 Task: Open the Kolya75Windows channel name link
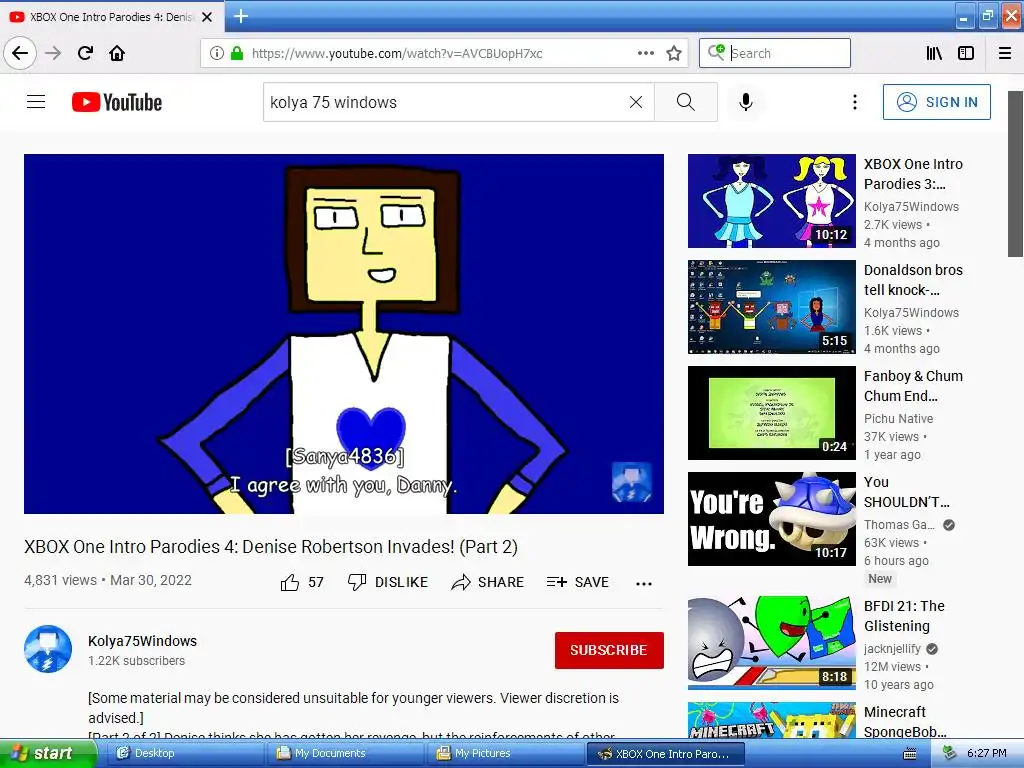[142, 641]
